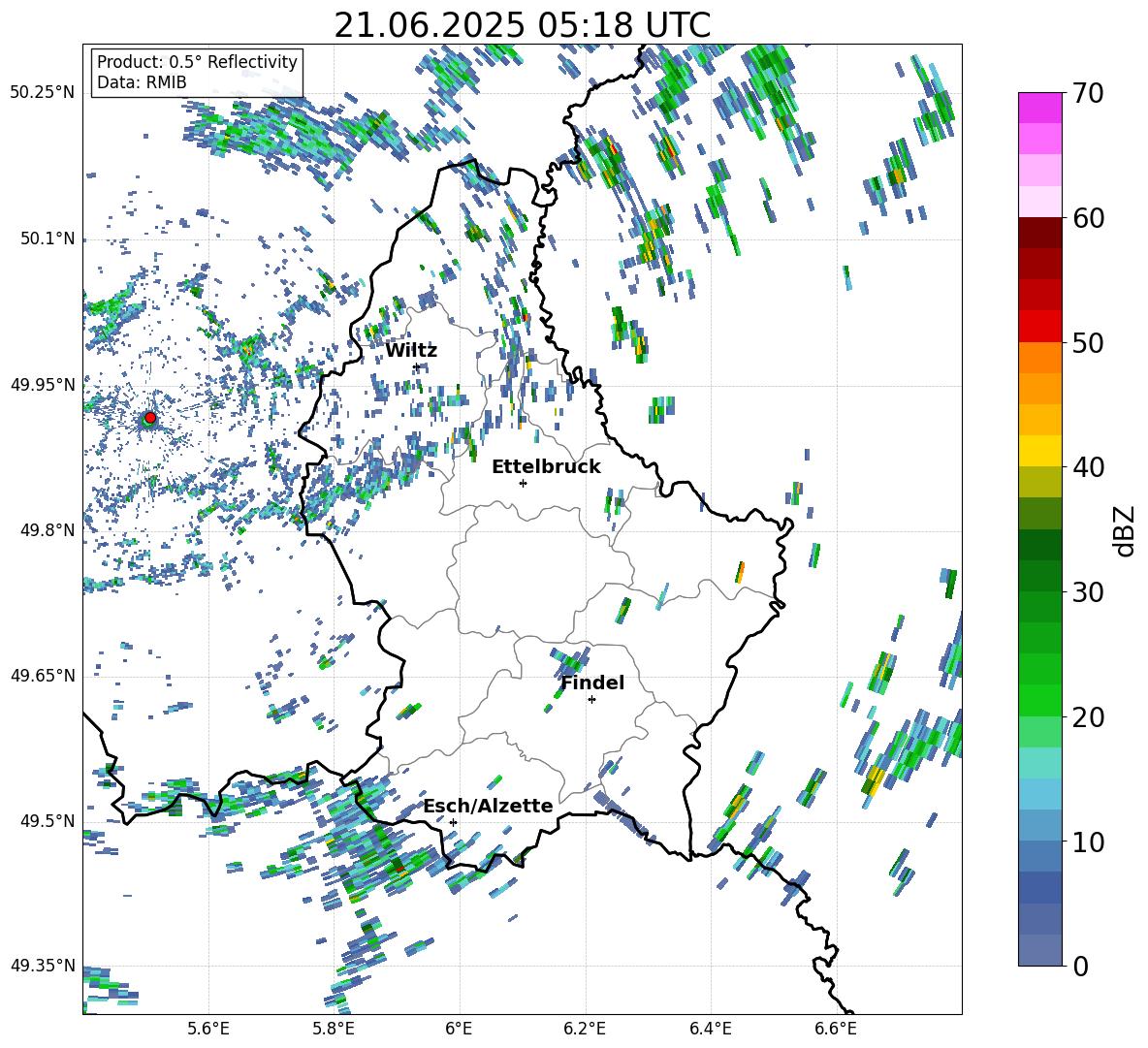
Task: Click the 50 value on the colorbar
Action: click(x=1088, y=342)
